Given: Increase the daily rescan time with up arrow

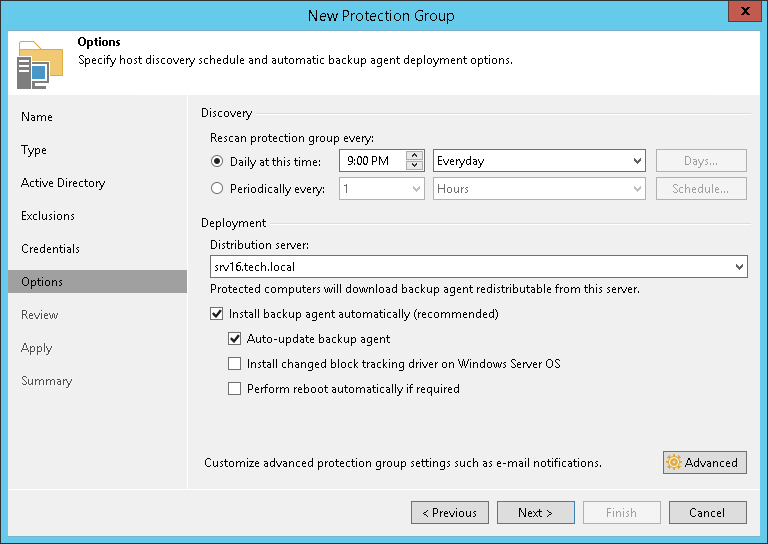Looking at the screenshot, I should point(415,155).
